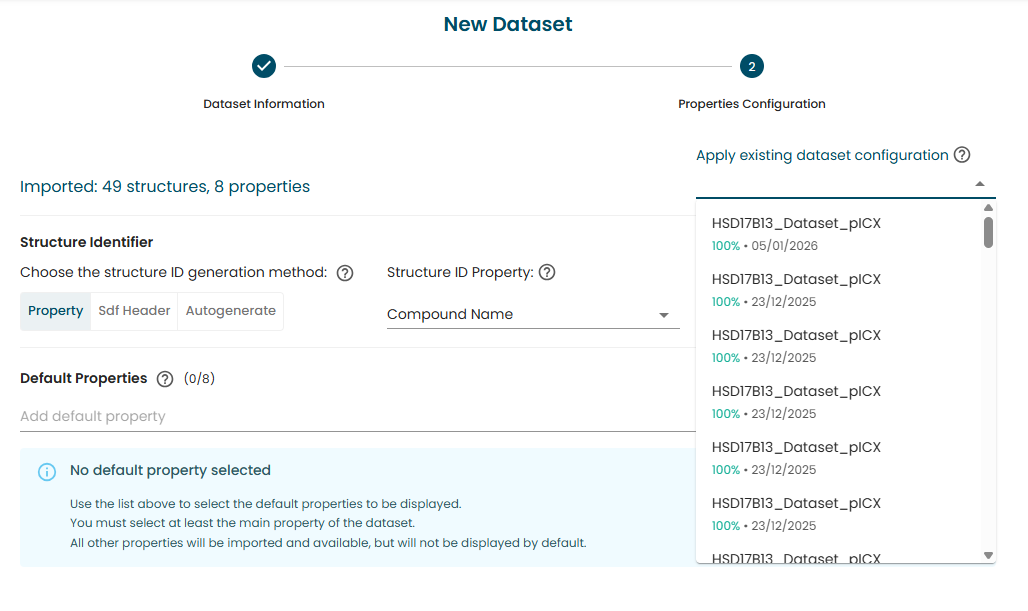Select the Property generation method
1028x611 pixels.
(56, 311)
